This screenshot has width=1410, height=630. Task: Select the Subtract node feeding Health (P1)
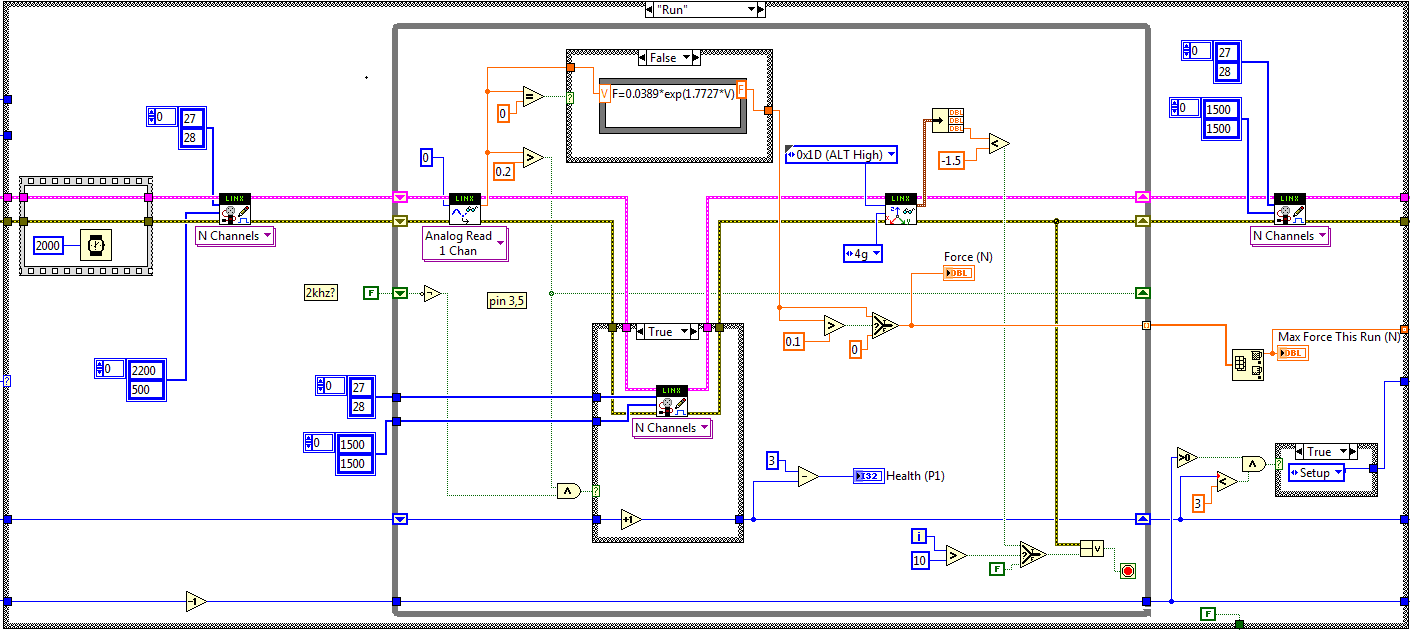click(806, 476)
